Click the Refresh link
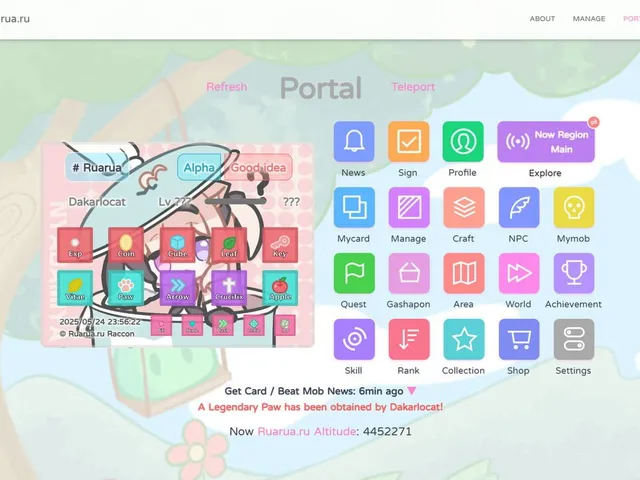The image size is (640, 480). click(x=227, y=87)
